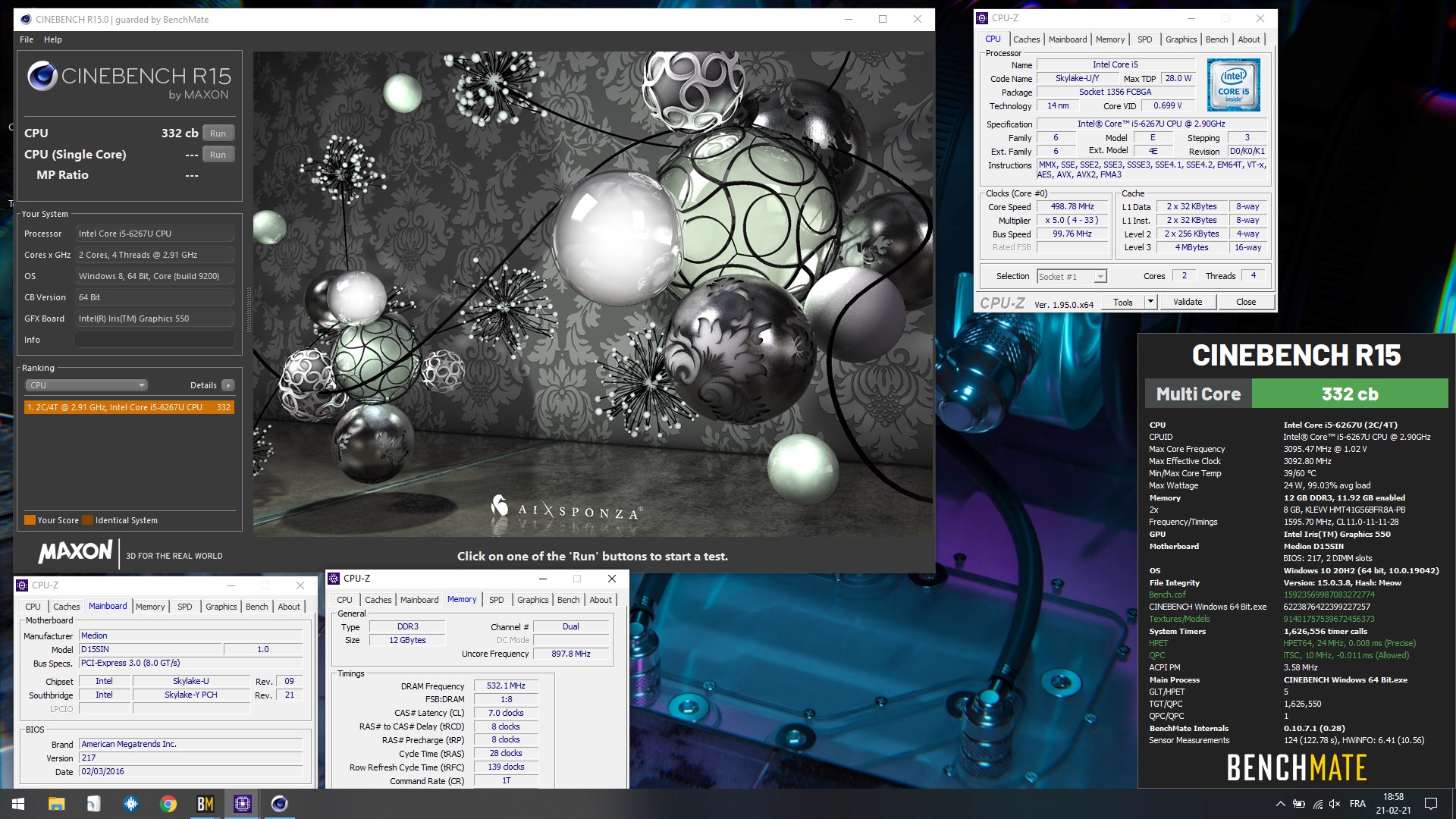Click the HPET timer entry in BenchMate
Viewport: 1456px width, 819px height.
(x=1158, y=643)
